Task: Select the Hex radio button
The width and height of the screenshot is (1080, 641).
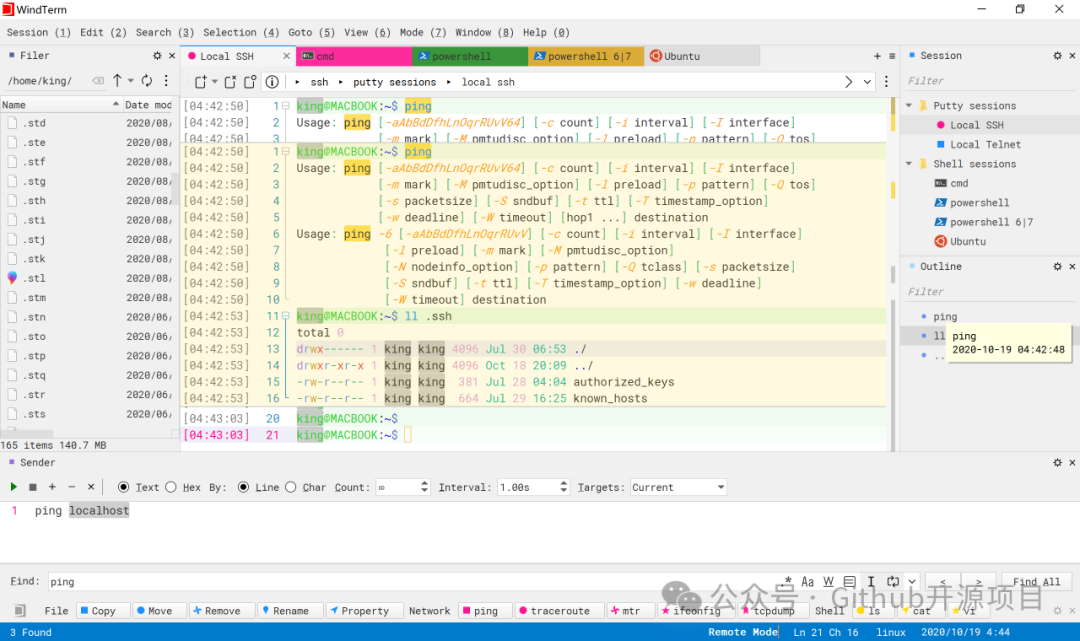Action: [x=171, y=487]
